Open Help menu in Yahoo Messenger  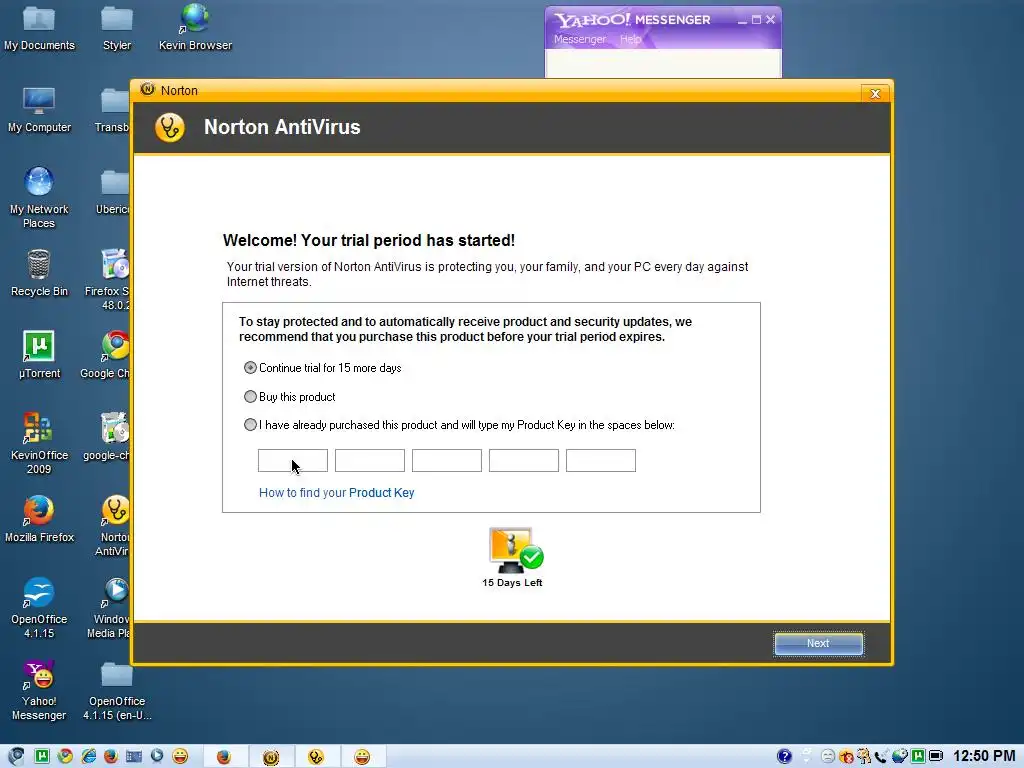630,39
